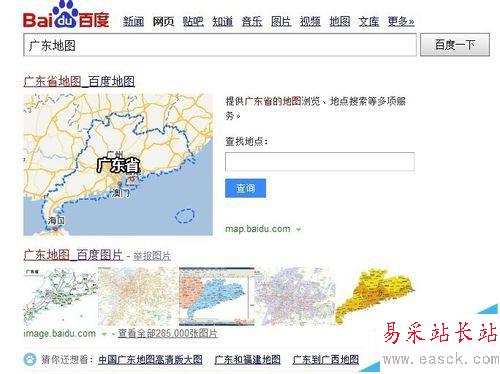Open the 广东和福建地图 suggestion
500x374 pixels.
(247, 360)
